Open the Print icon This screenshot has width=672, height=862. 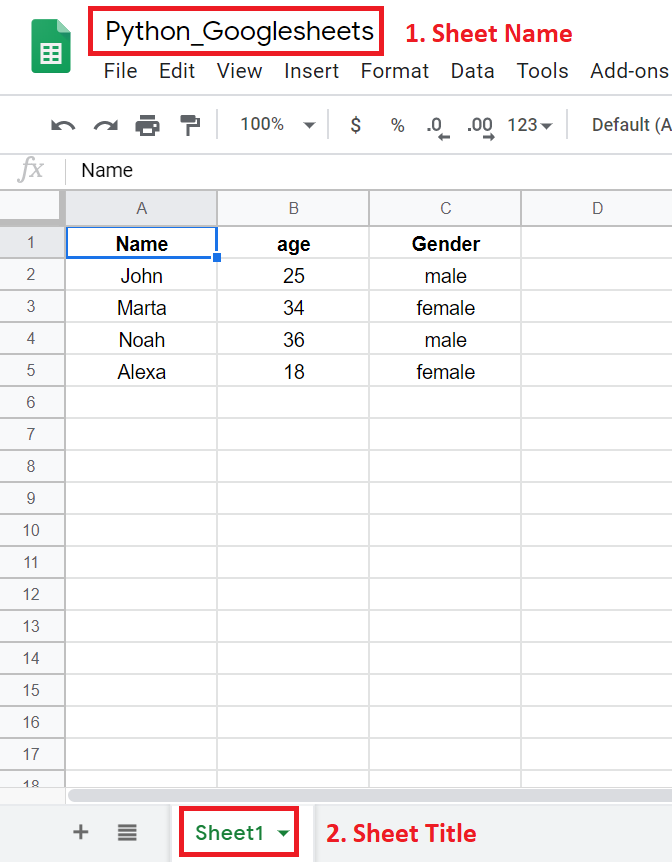click(148, 124)
